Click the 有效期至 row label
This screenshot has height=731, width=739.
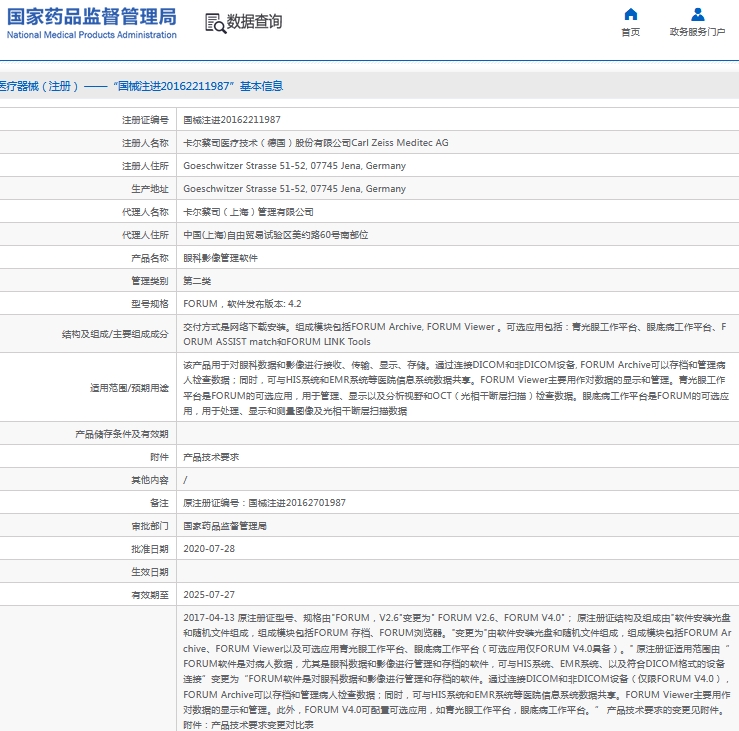(x=150, y=595)
